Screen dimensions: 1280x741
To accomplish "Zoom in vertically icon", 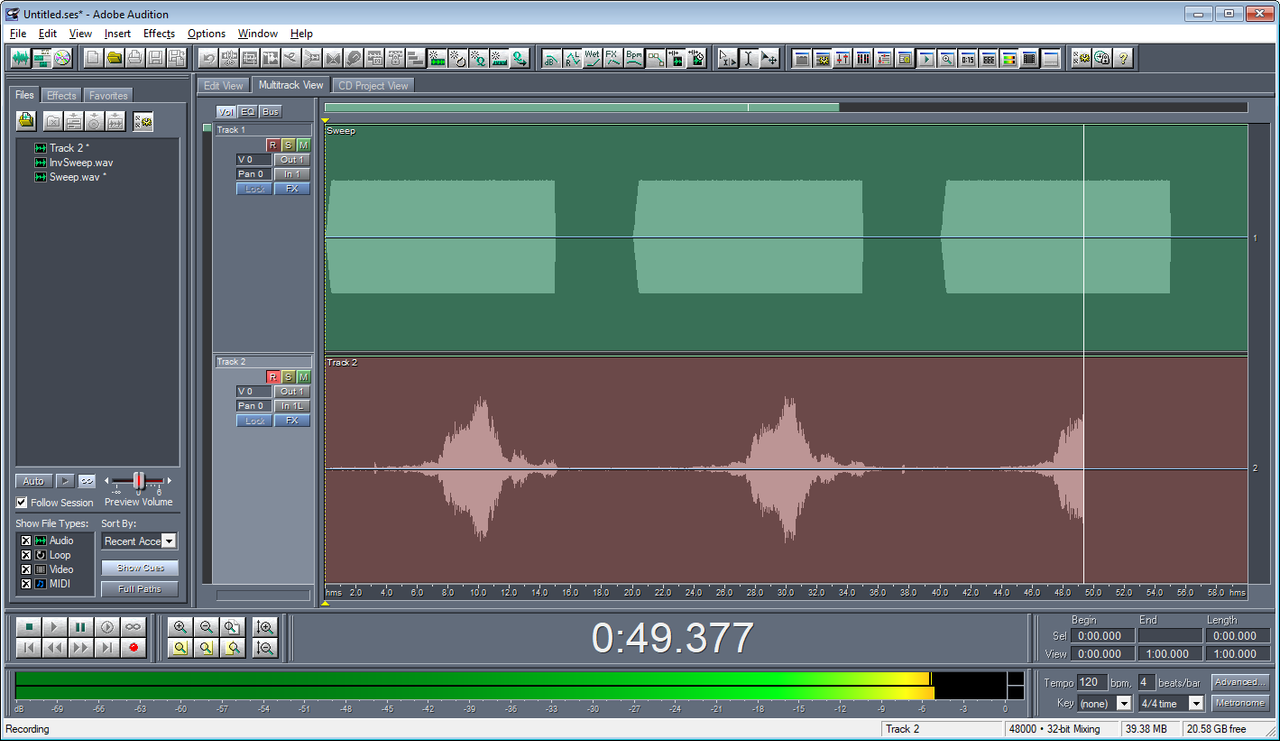I will (x=265, y=627).
